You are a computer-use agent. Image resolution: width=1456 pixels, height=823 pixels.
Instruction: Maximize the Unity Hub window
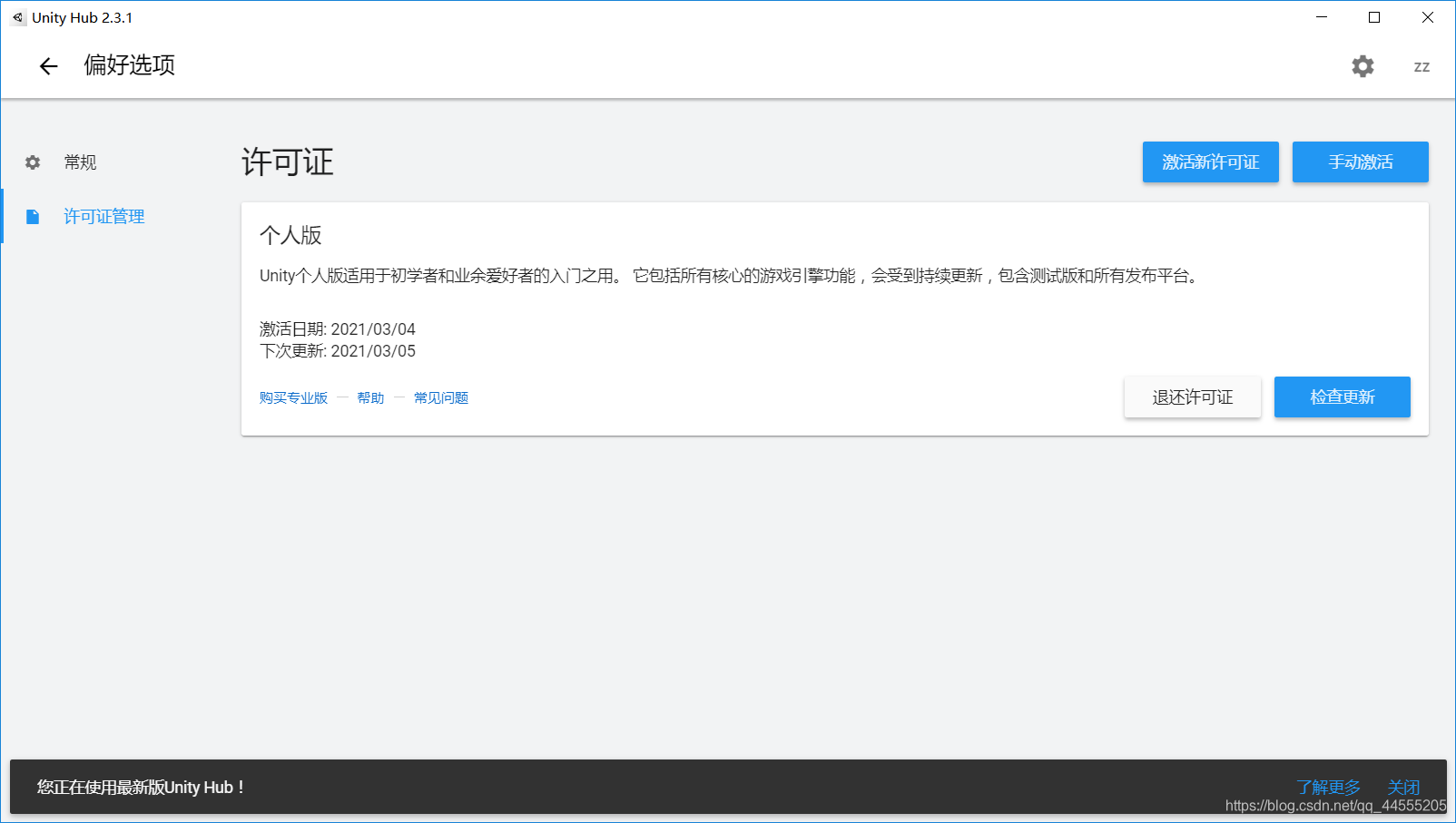click(x=1374, y=17)
